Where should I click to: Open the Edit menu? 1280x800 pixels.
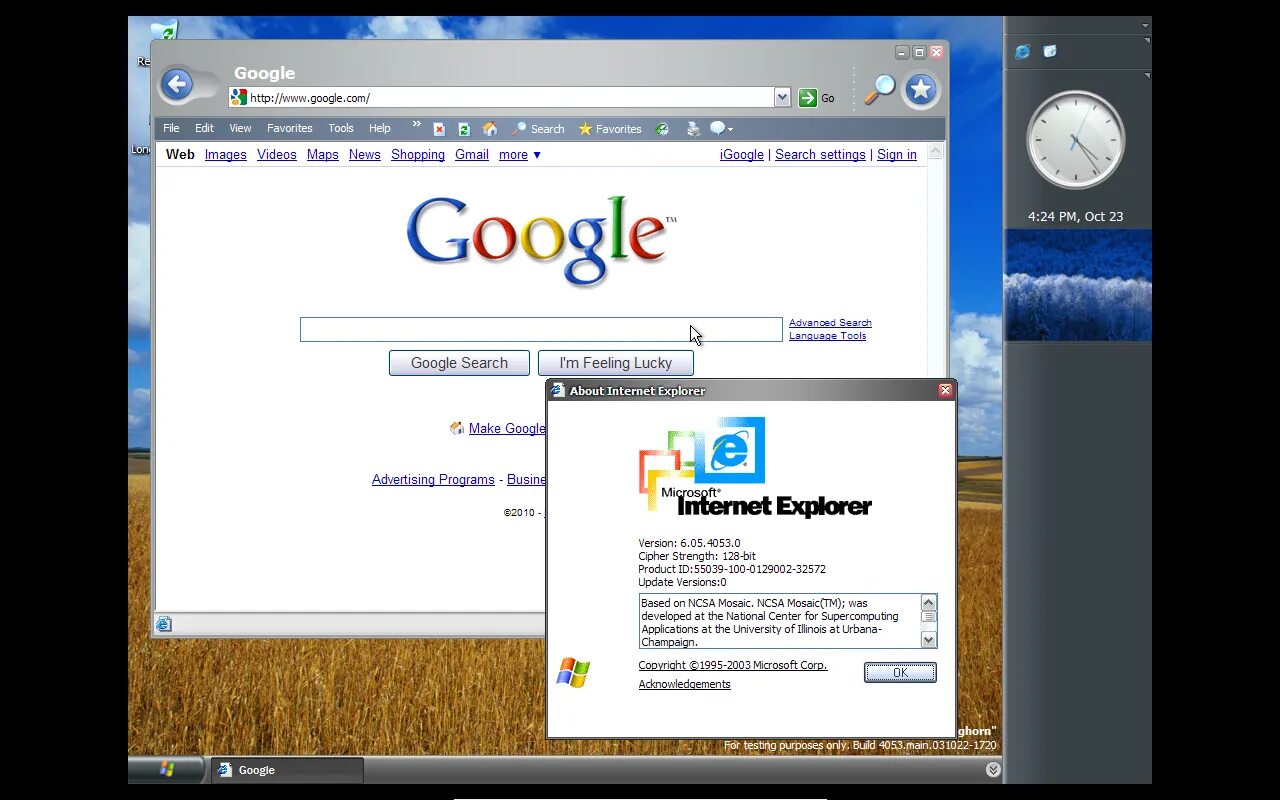pos(204,129)
